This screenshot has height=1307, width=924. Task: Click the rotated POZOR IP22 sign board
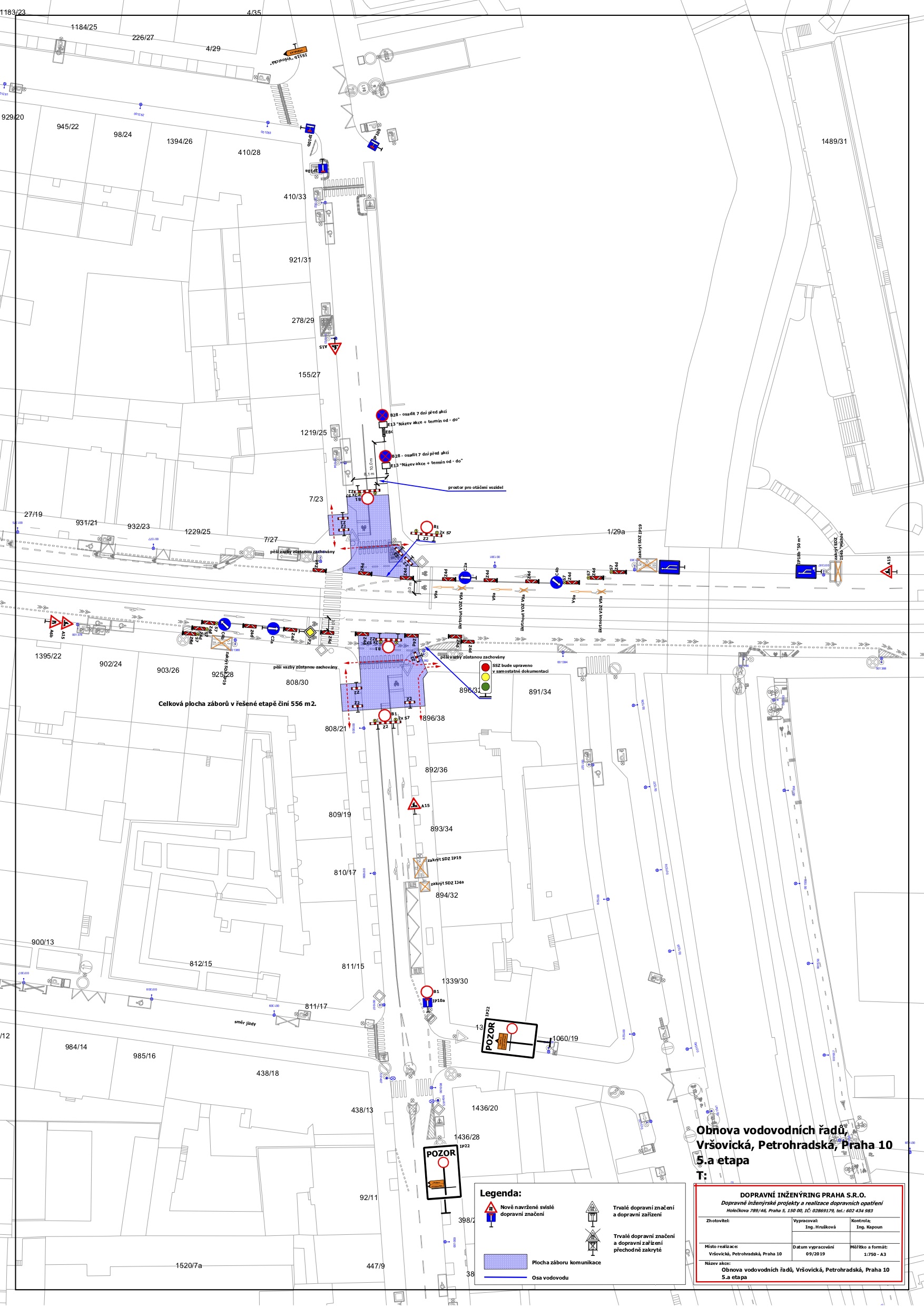[509, 1039]
